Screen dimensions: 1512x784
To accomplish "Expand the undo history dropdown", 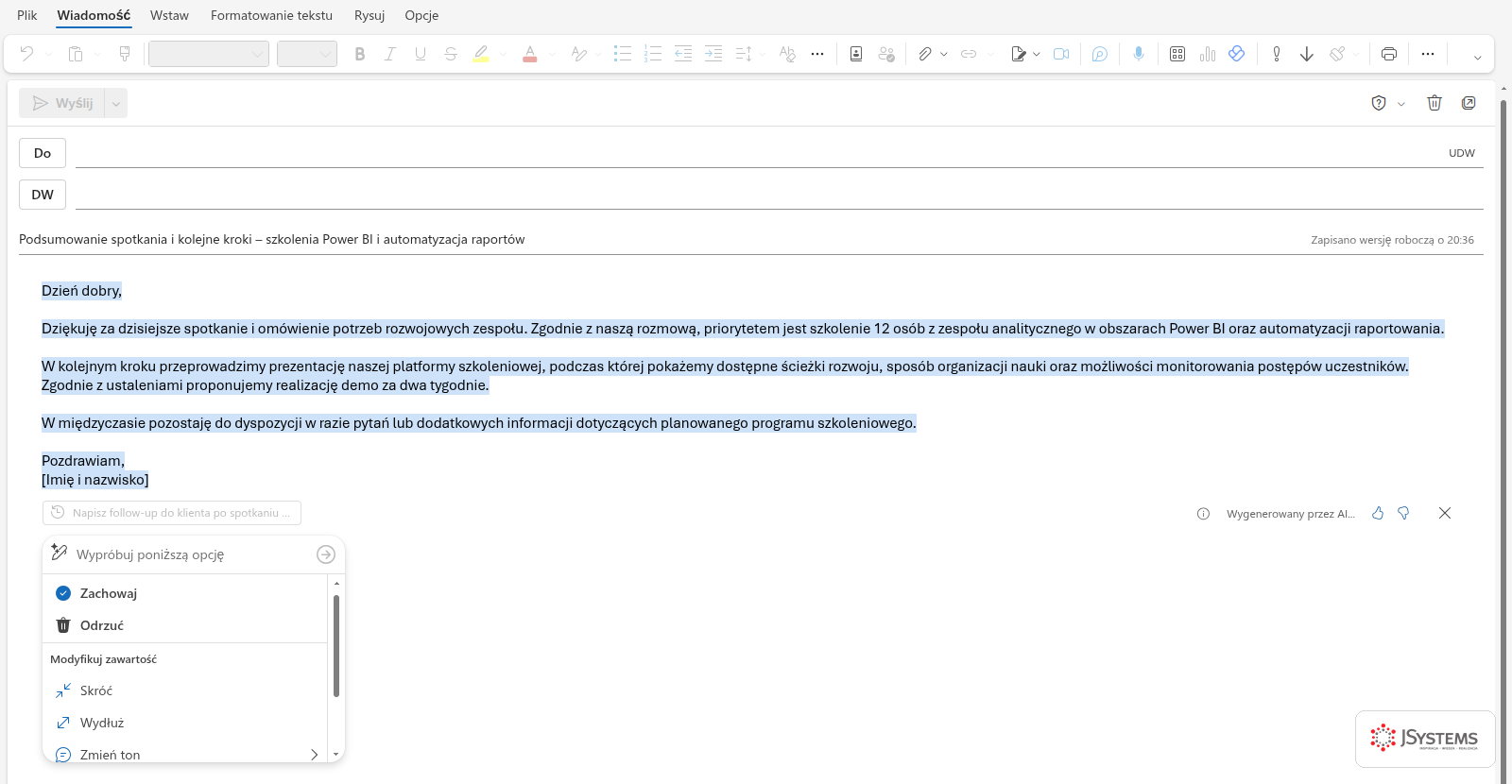I will (x=48, y=54).
